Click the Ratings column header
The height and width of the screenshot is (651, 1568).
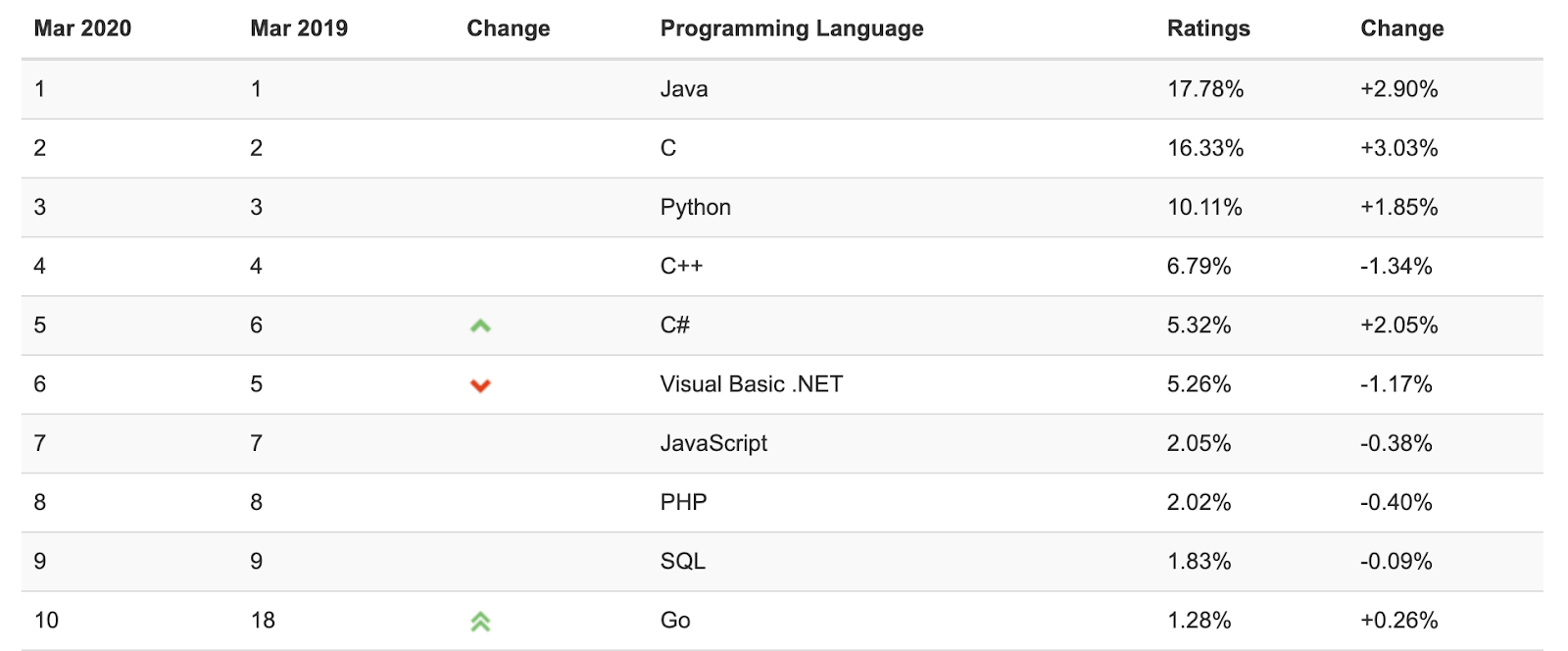pyautogui.click(x=1208, y=28)
